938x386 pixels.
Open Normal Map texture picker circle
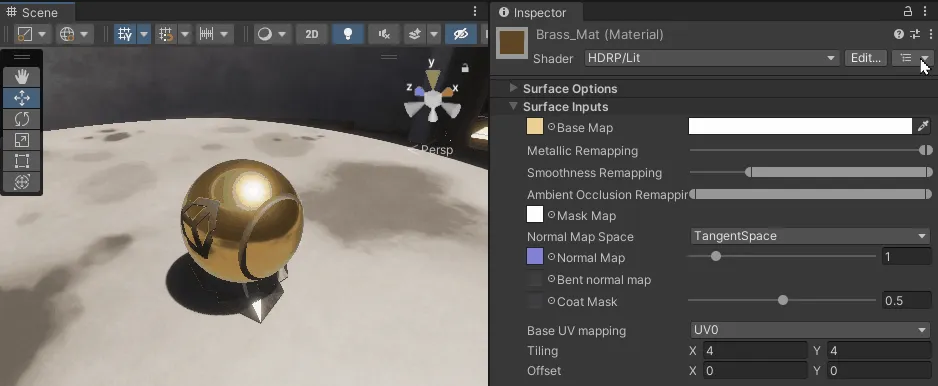551,257
